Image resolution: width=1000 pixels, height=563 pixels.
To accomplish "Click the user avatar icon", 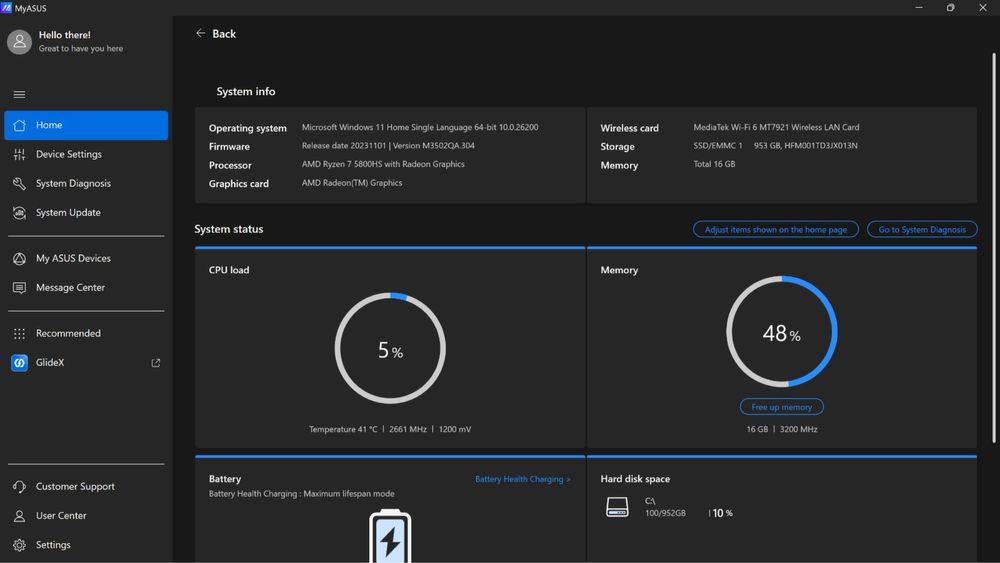I will pos(19,42).
